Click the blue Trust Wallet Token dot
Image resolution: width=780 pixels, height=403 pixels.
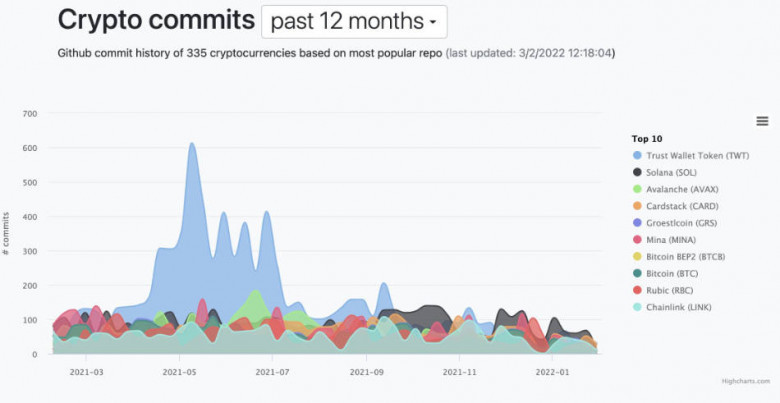(x=637, y=155)
